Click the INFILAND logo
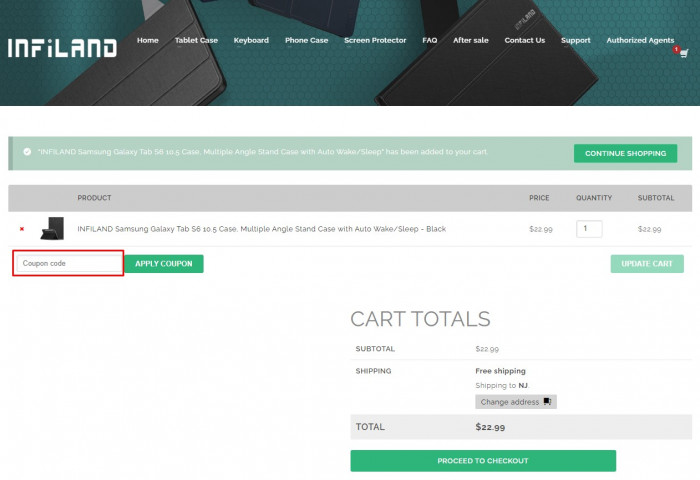The height and width of the screenshot is (480, 700). pyautogui.click(x=62, y=48)
